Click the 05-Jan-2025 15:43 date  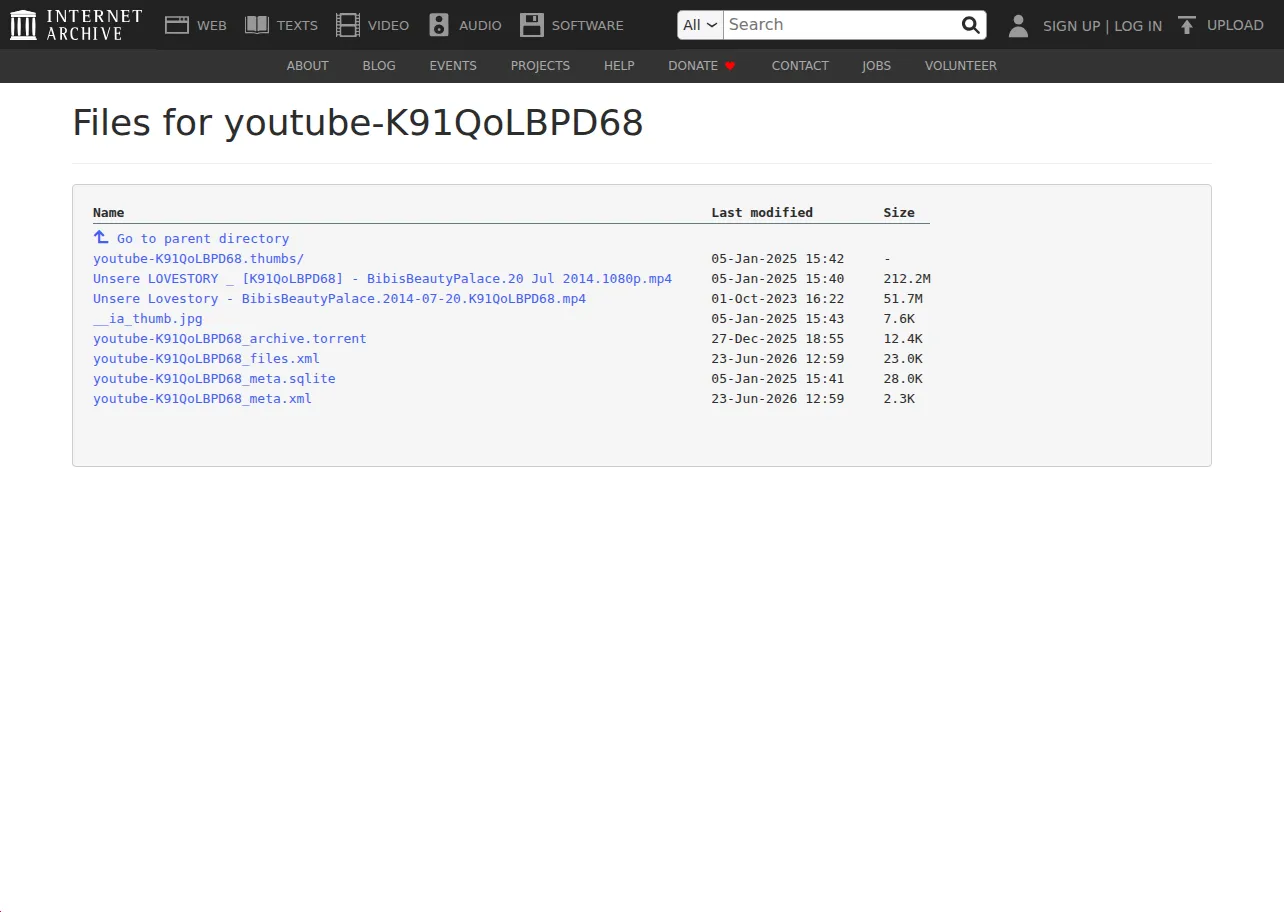(778, 319)
